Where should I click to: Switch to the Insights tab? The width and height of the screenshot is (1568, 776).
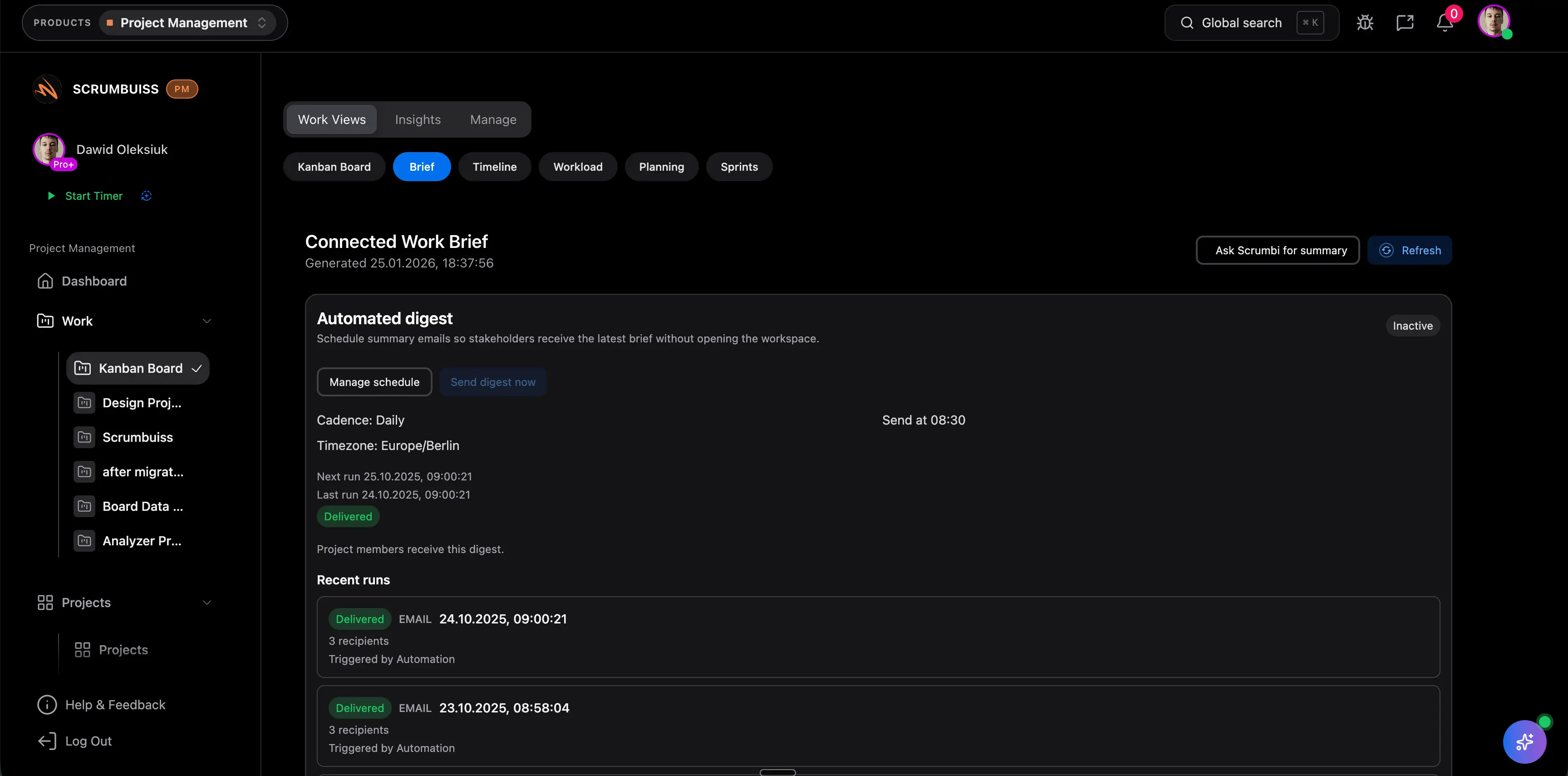(418, 119)
